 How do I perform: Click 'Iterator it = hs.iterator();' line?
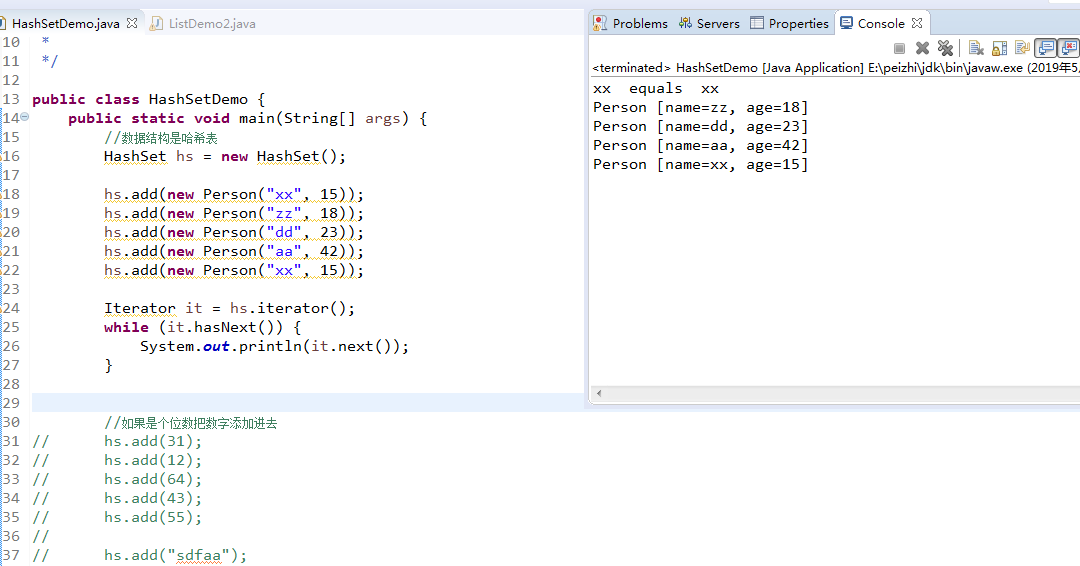click(229, 308)
